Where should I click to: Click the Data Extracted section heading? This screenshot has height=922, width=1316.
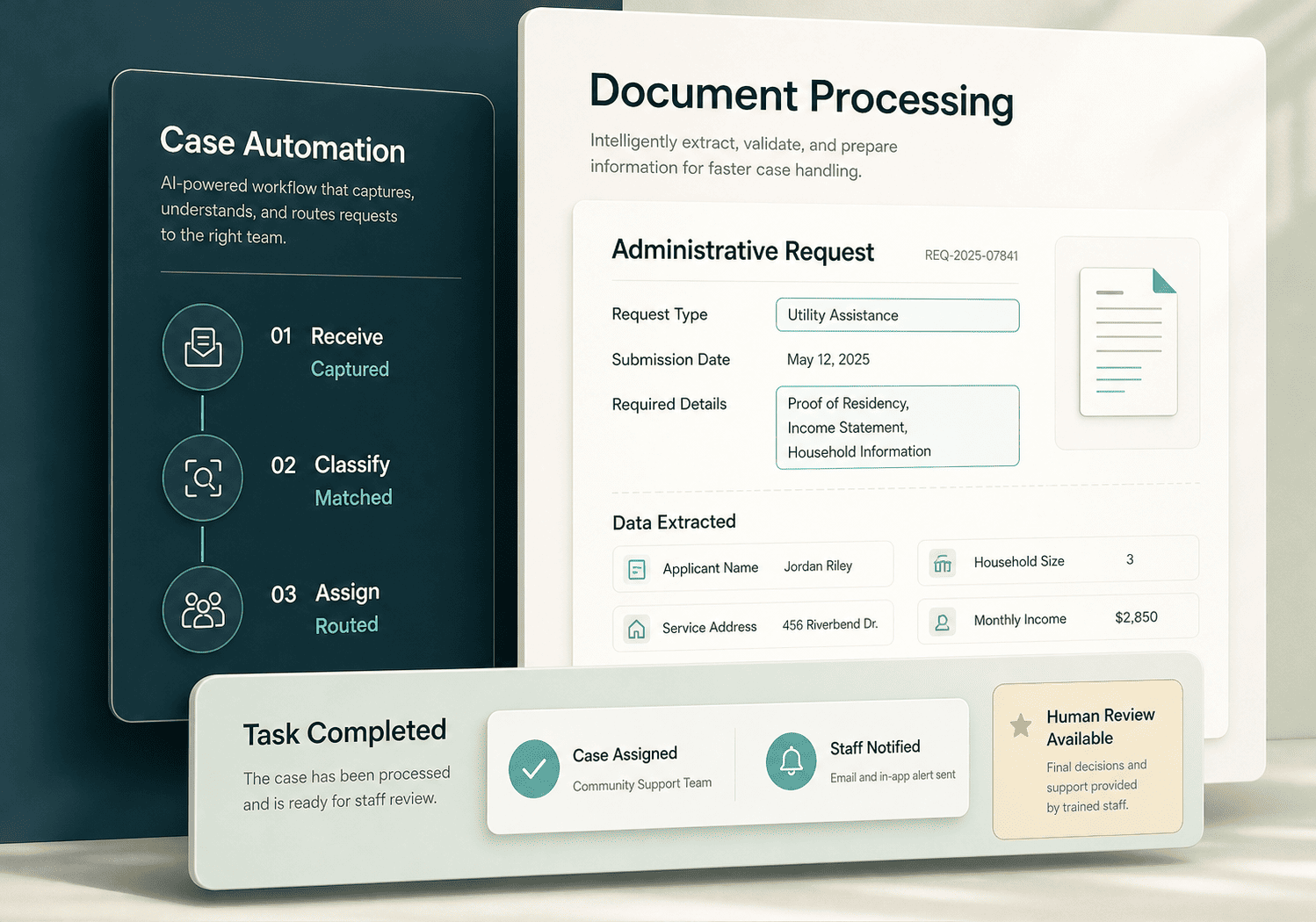(x=674, y=522)
